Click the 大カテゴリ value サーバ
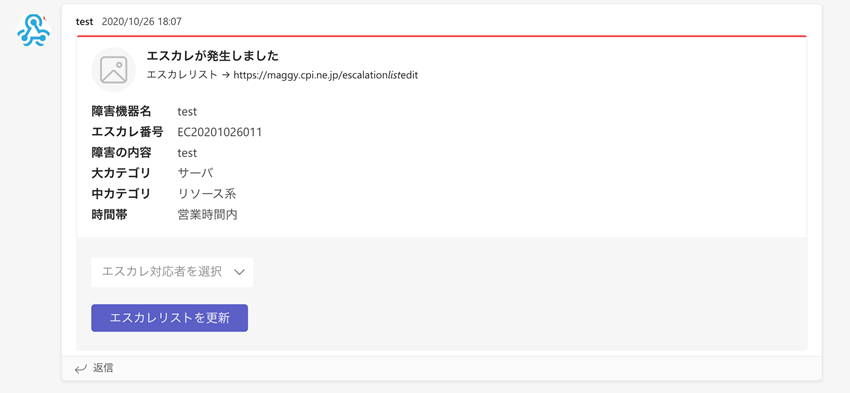The width and height of the screenshot is (850, 393). click(195, 173)
